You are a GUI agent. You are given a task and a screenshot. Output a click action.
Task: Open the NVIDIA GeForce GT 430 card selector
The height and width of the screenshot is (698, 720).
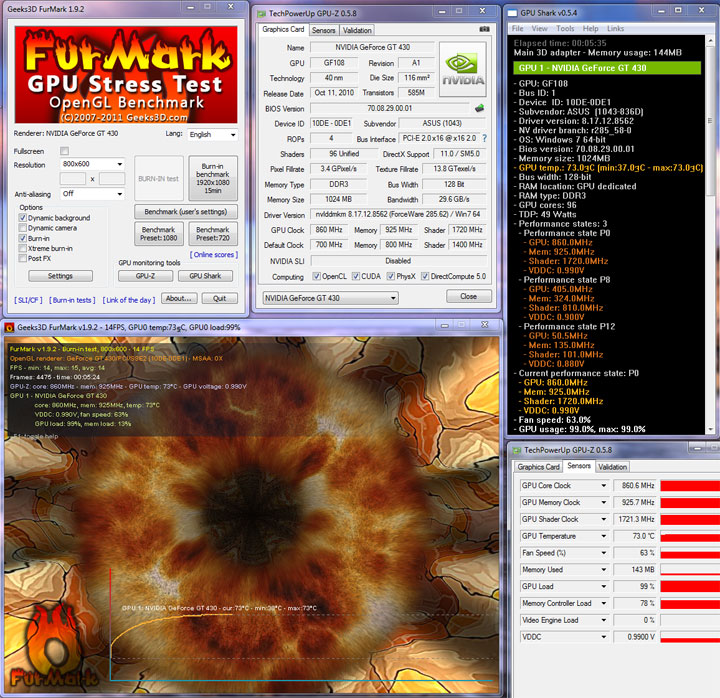[x=330, y=298]
